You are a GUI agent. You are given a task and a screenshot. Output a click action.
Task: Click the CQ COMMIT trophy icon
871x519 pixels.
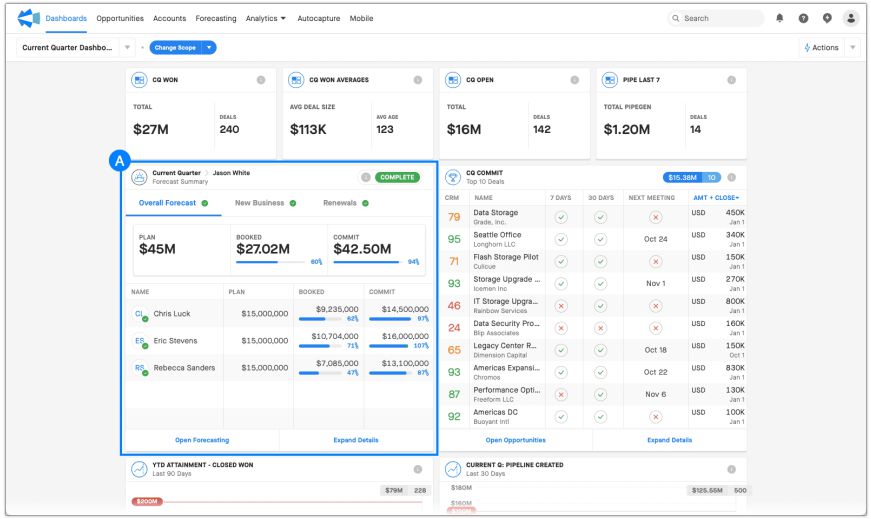coord(453,177)
